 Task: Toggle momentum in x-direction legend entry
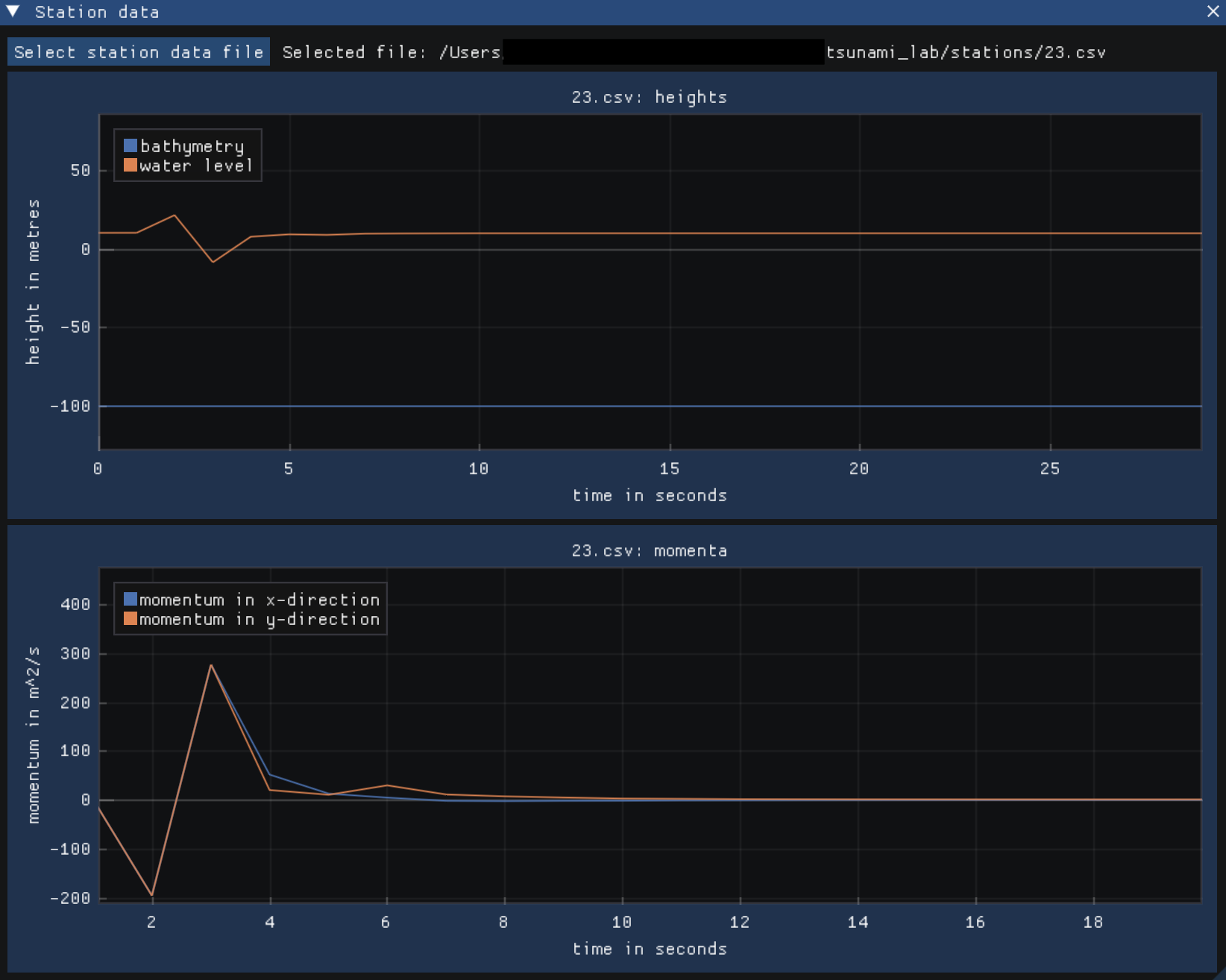click(251, 600)
